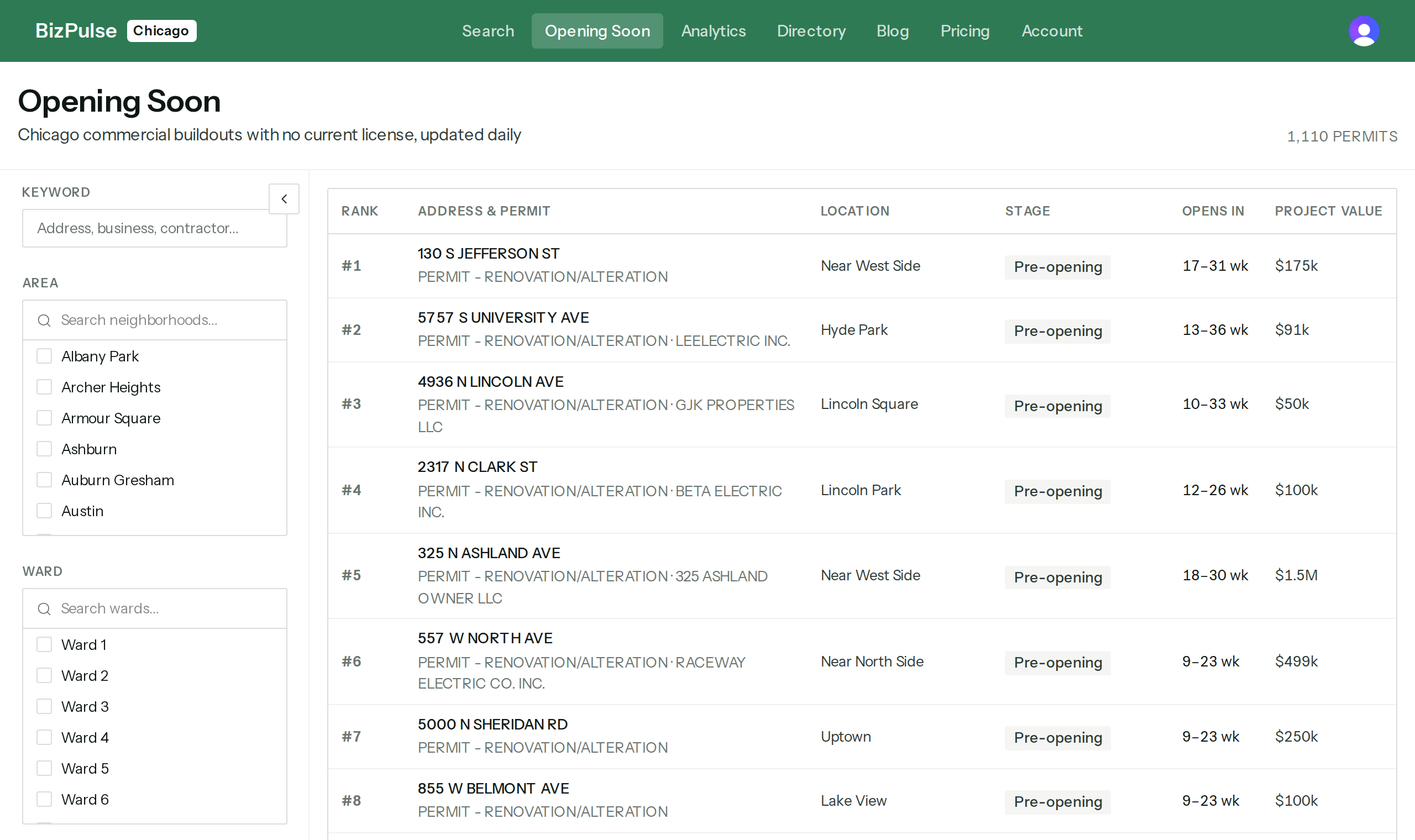Open the 557 W North Ave listing
The height and width of the screenshot is (840, 1415).
pyautogui.click(x=485, y=638)
